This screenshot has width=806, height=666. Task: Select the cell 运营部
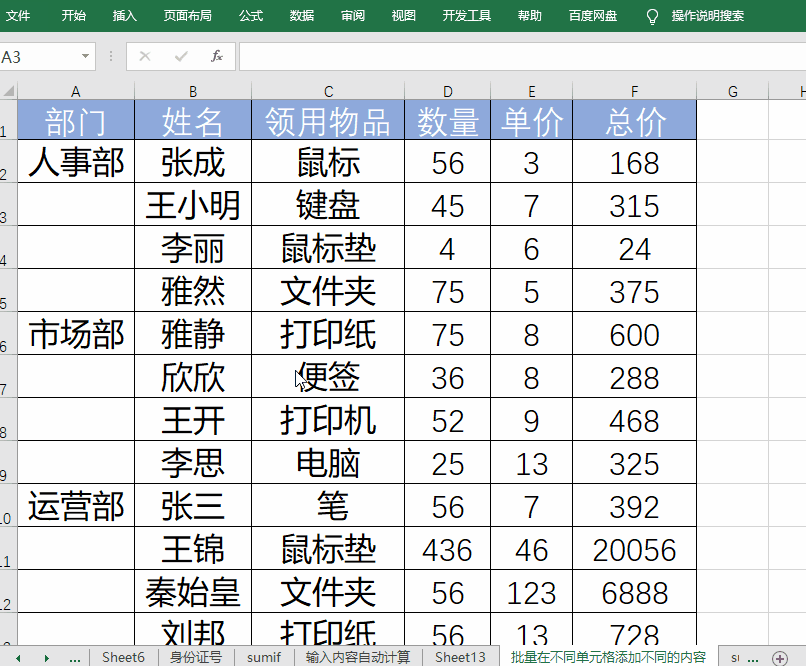[76, 505]
